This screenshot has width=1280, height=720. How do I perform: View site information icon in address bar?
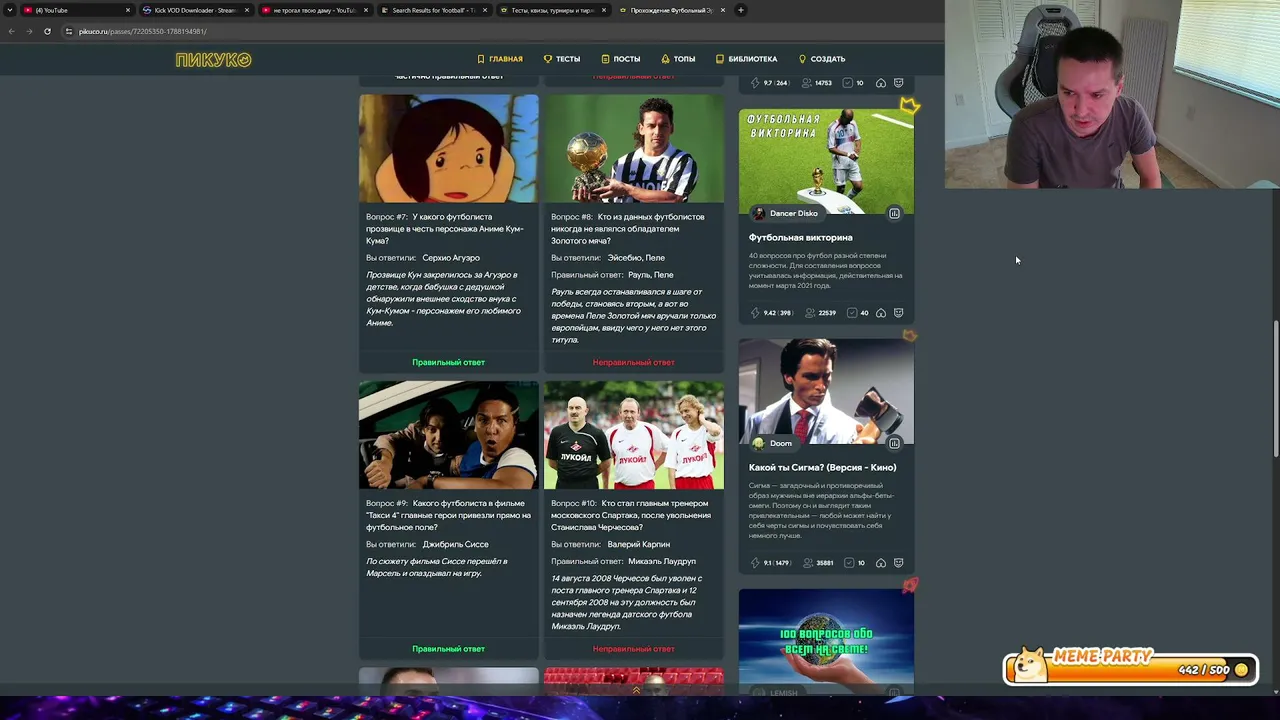[x=69, y=31]
